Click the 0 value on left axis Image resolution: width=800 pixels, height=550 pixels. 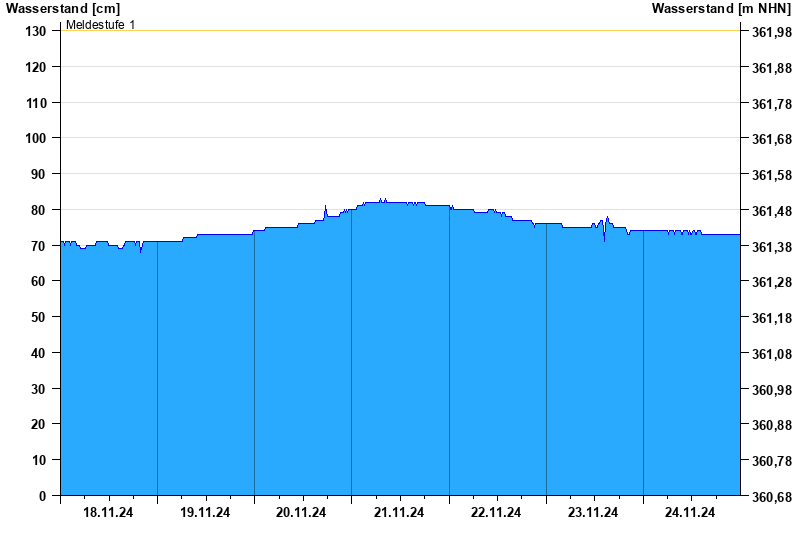point(43,496)
